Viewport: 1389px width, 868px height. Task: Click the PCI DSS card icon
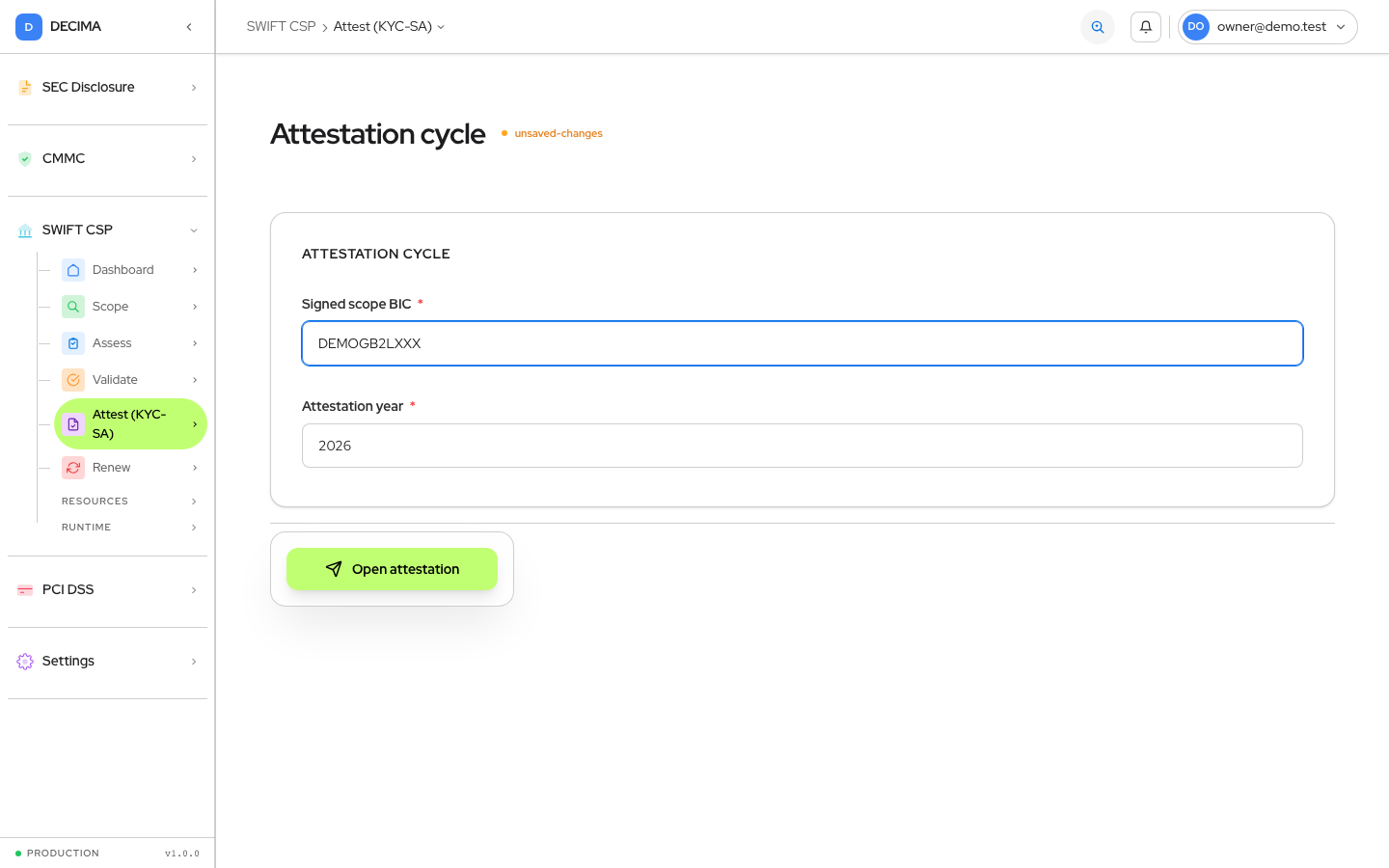25,590
